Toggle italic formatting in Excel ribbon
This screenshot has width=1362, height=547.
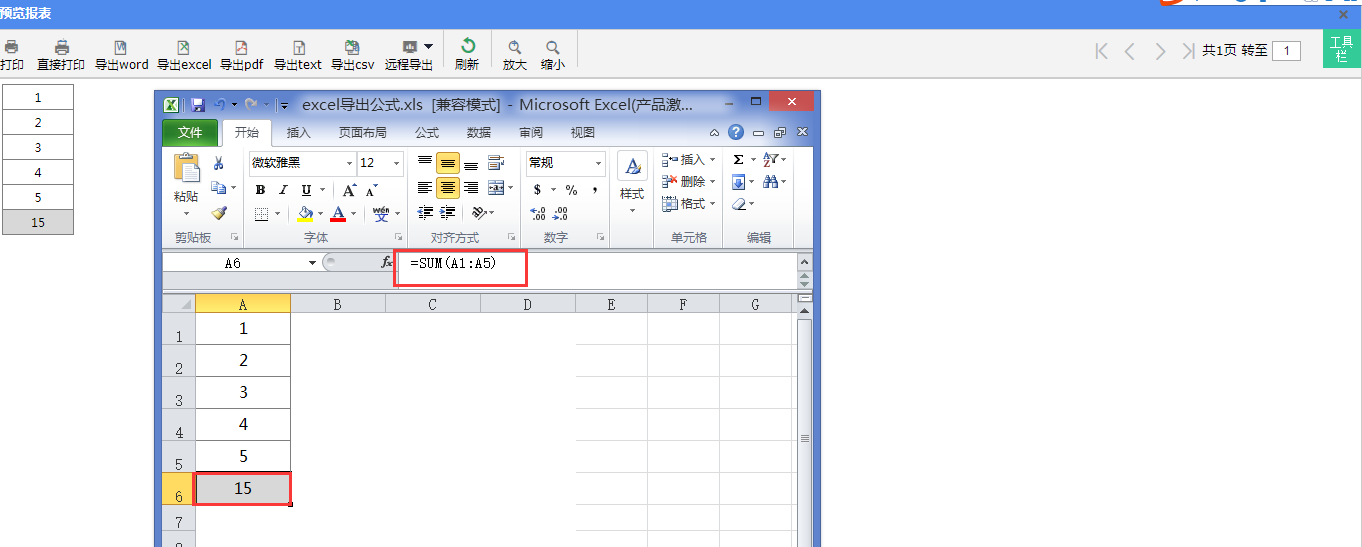[x=283, y=190]
